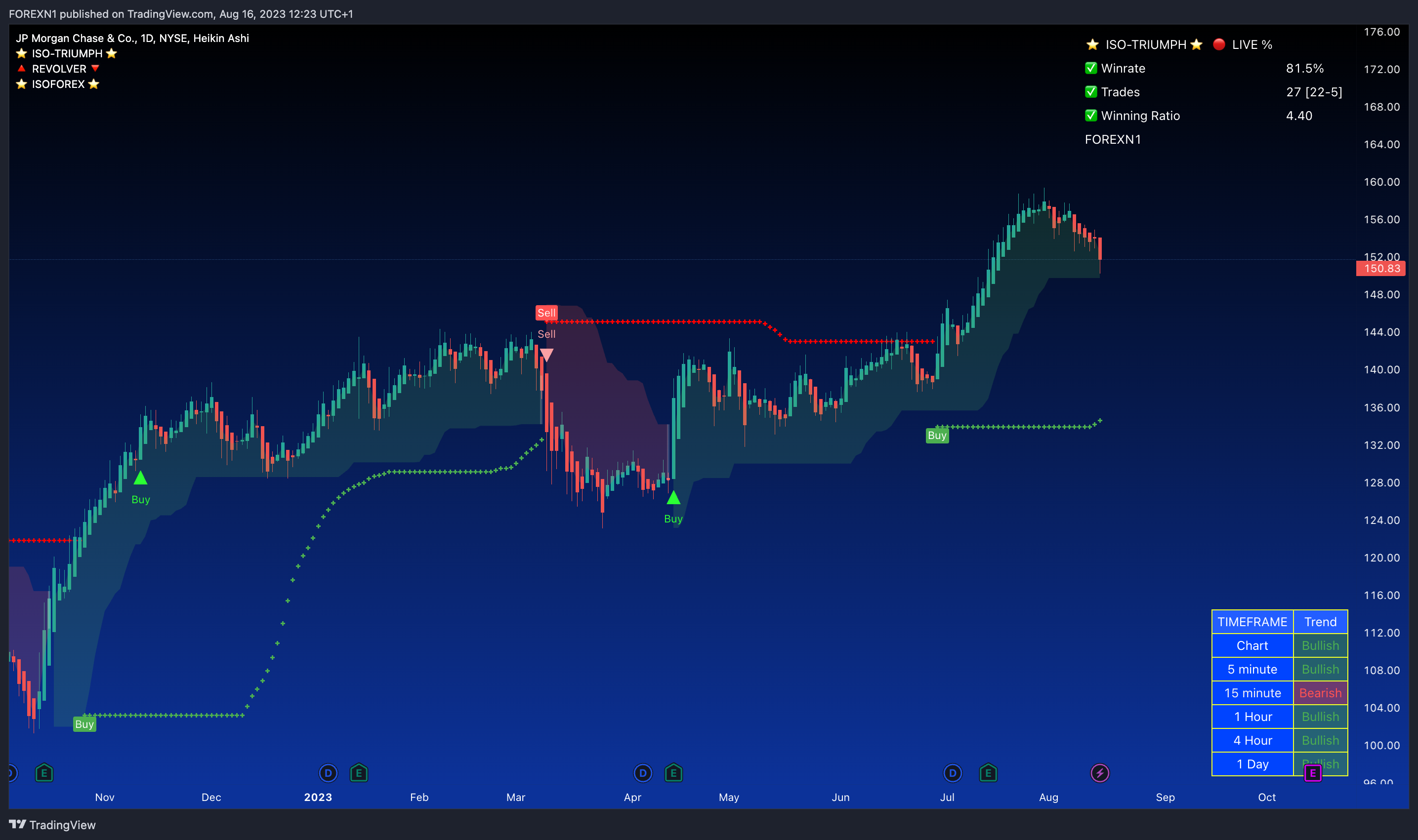
Task: Click the star left of the ISOFOREX legend
Action: 22,84
